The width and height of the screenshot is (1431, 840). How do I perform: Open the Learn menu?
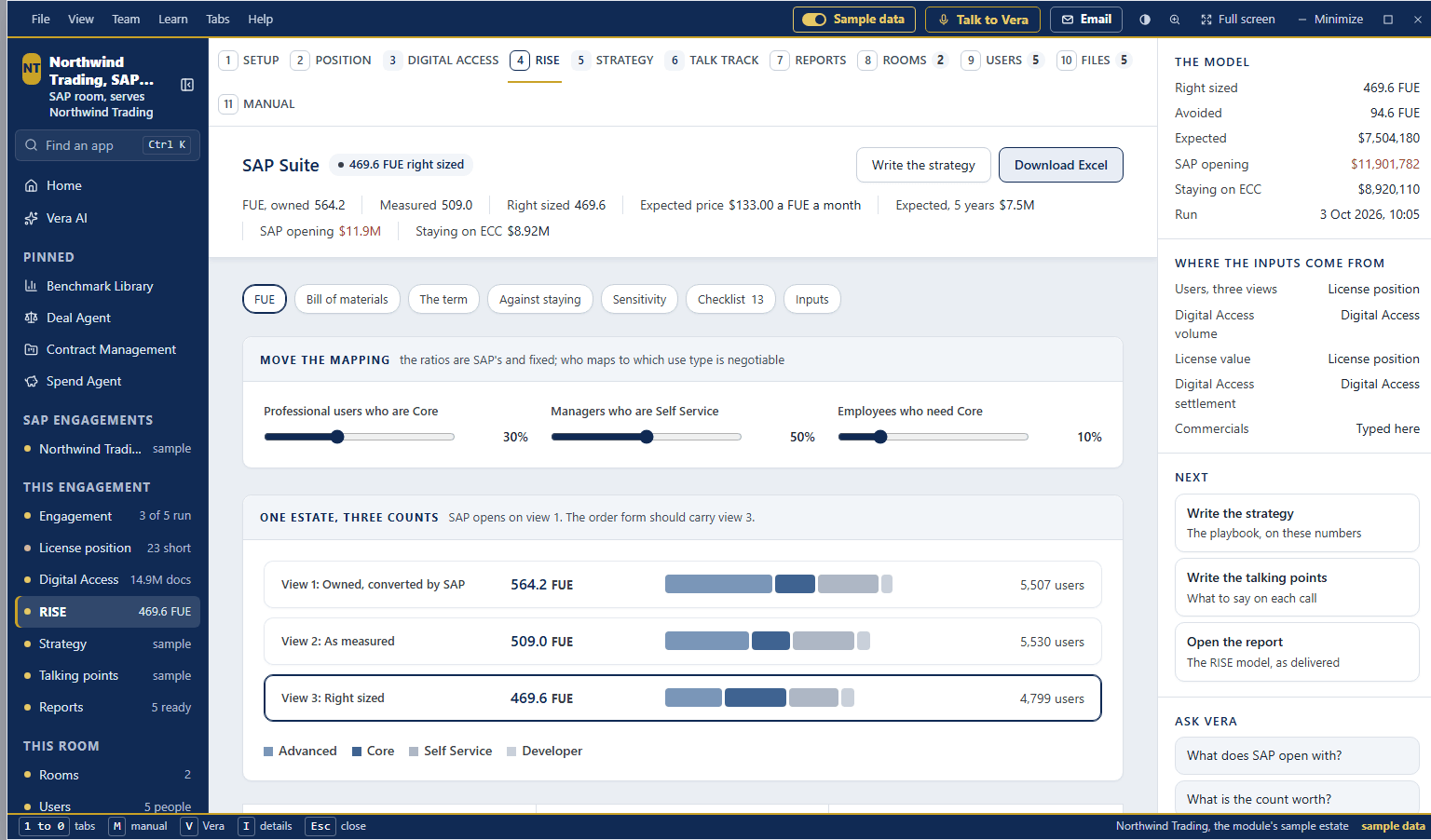coord(172,20)
